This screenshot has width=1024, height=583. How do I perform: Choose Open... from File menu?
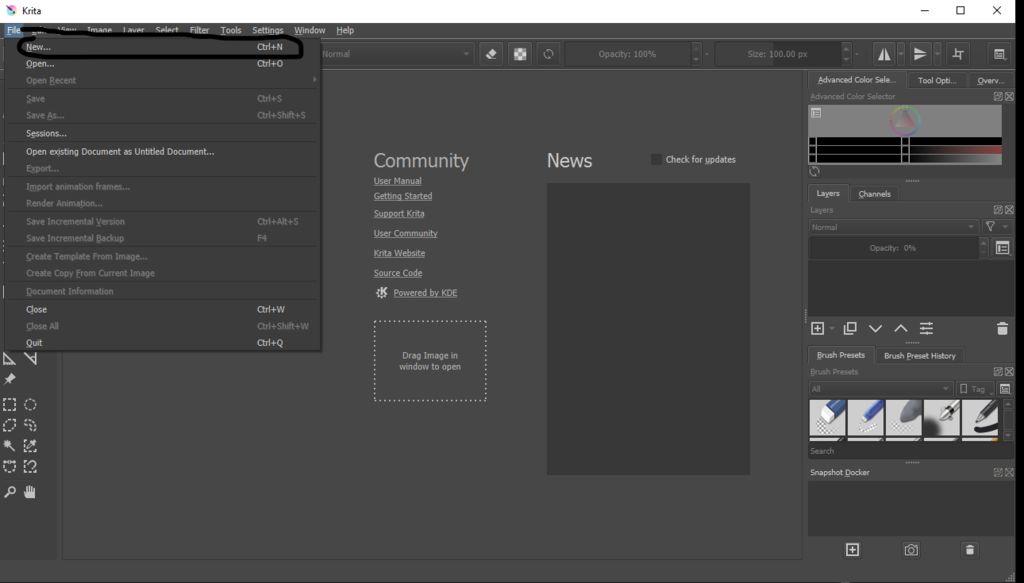click(x=161, y=64)
